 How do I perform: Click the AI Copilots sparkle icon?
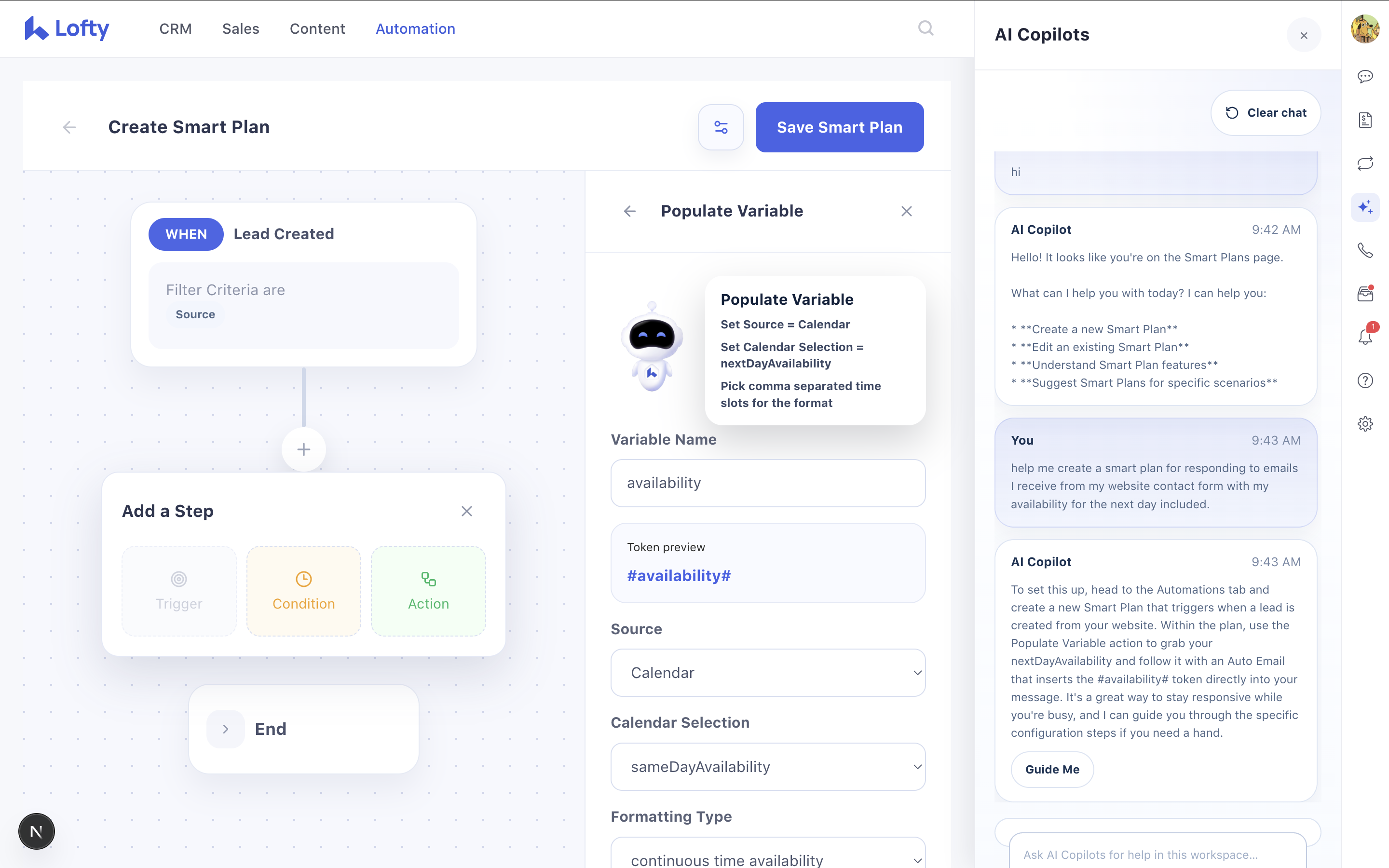tap(1365, 207)
